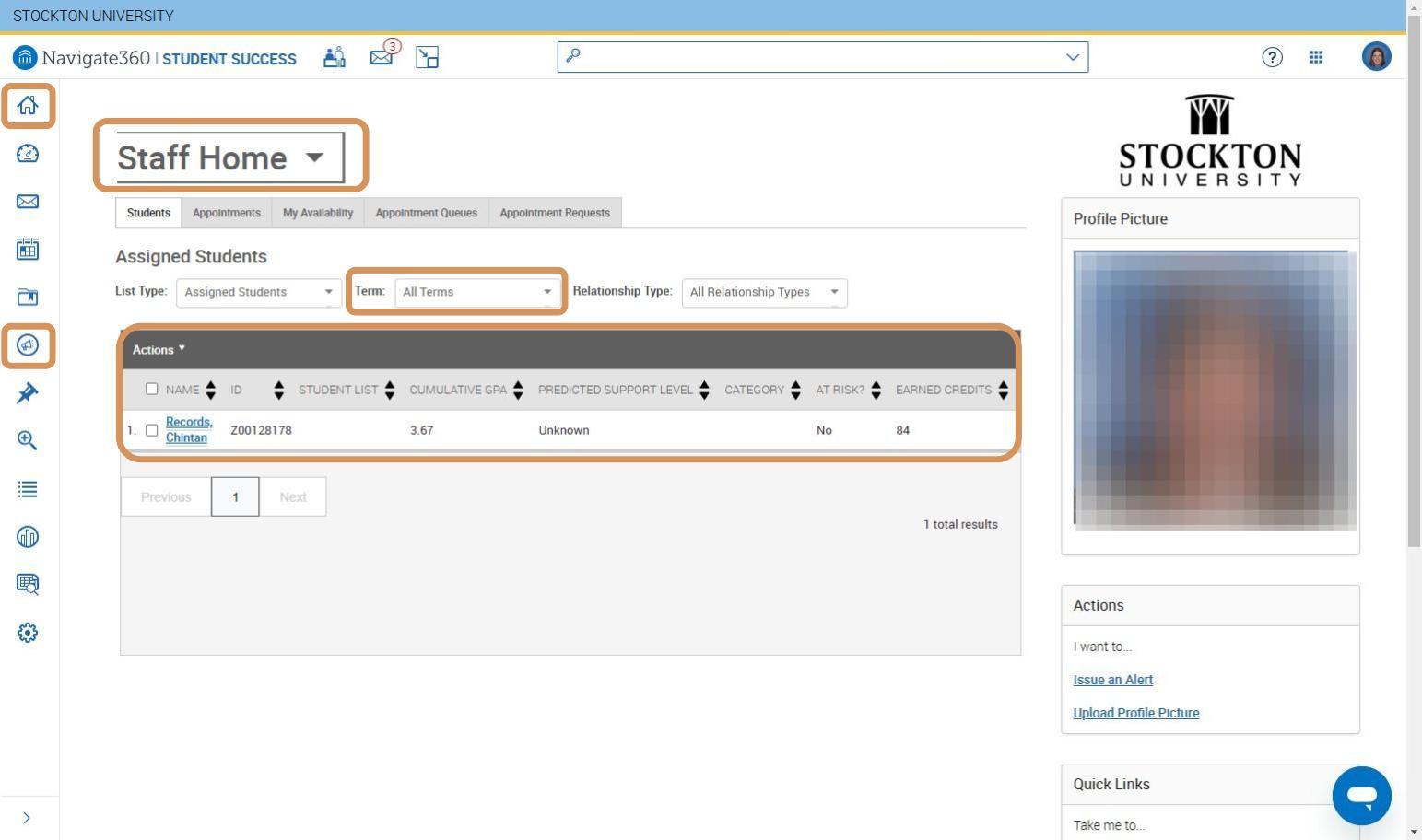Click the window layout icon in header

click(x=427, y=57)
